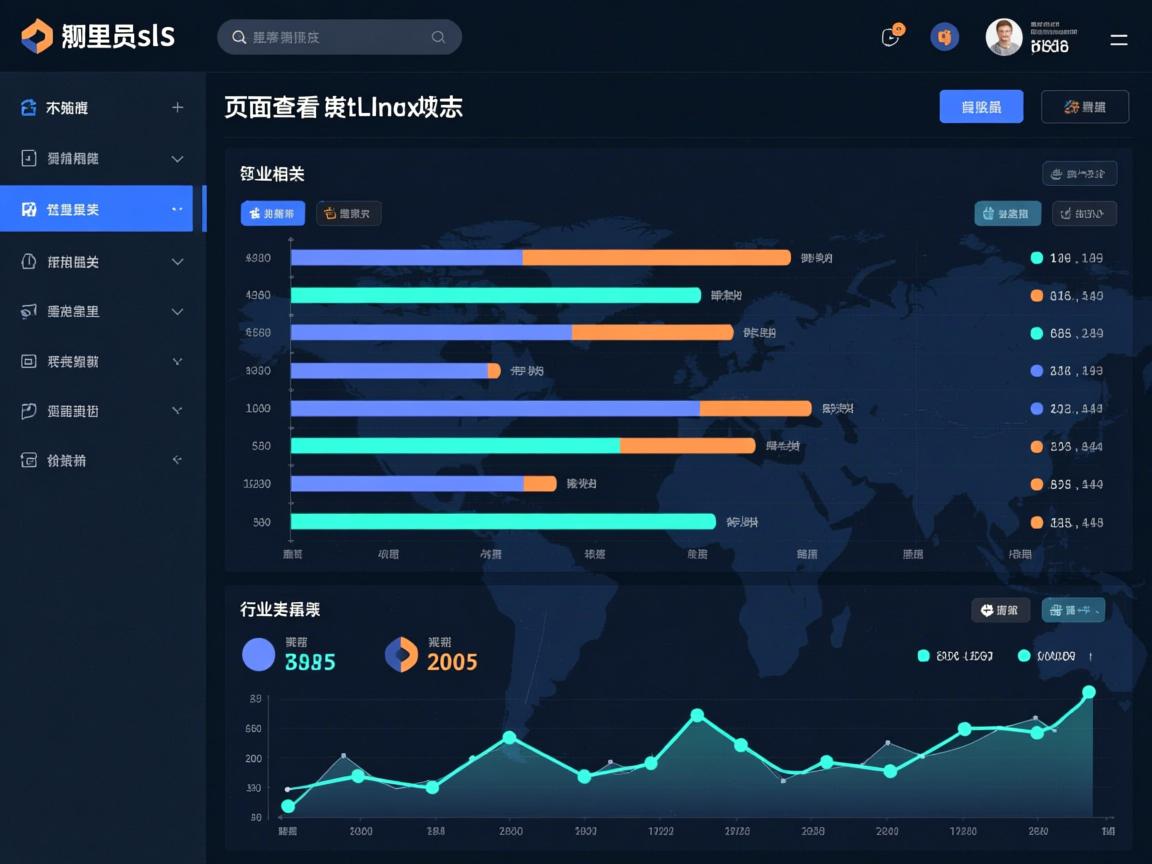Click the magnifier icon inside the search bar
Screen dimensions: 1152x864
[x=239, y=36]
